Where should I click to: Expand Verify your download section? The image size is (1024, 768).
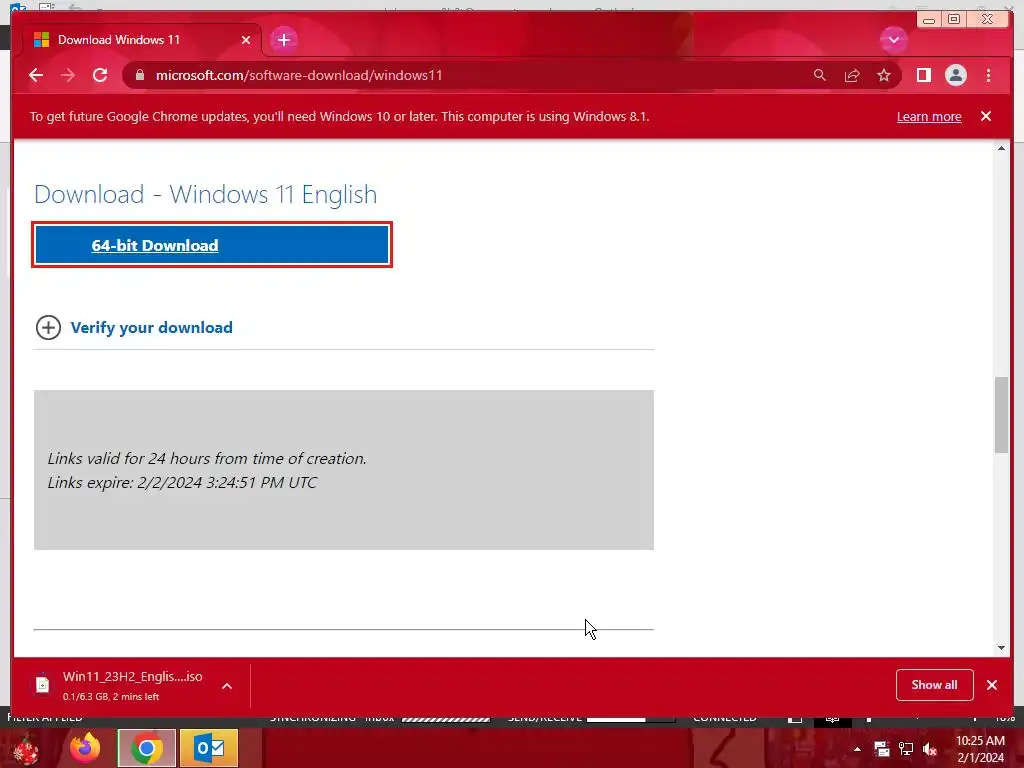48,327
